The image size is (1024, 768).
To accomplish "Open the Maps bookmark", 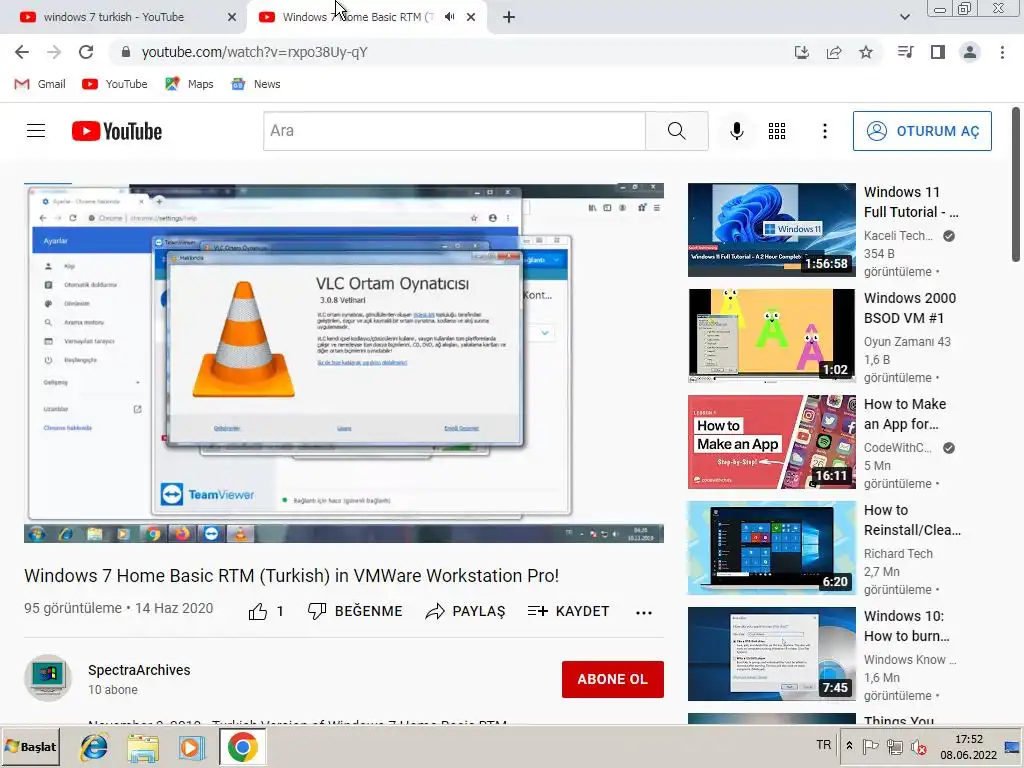I will click(x=189, y=84).
